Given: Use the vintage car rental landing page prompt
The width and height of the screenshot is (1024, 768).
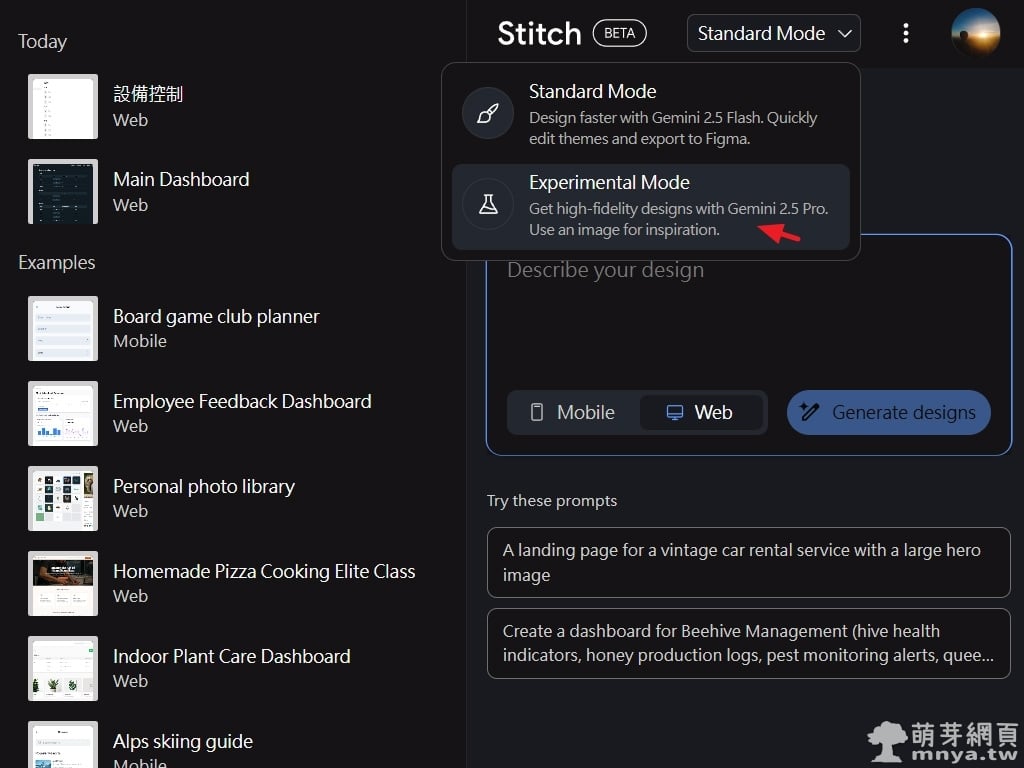Looking at the screenshot, I should click(748, 562).
